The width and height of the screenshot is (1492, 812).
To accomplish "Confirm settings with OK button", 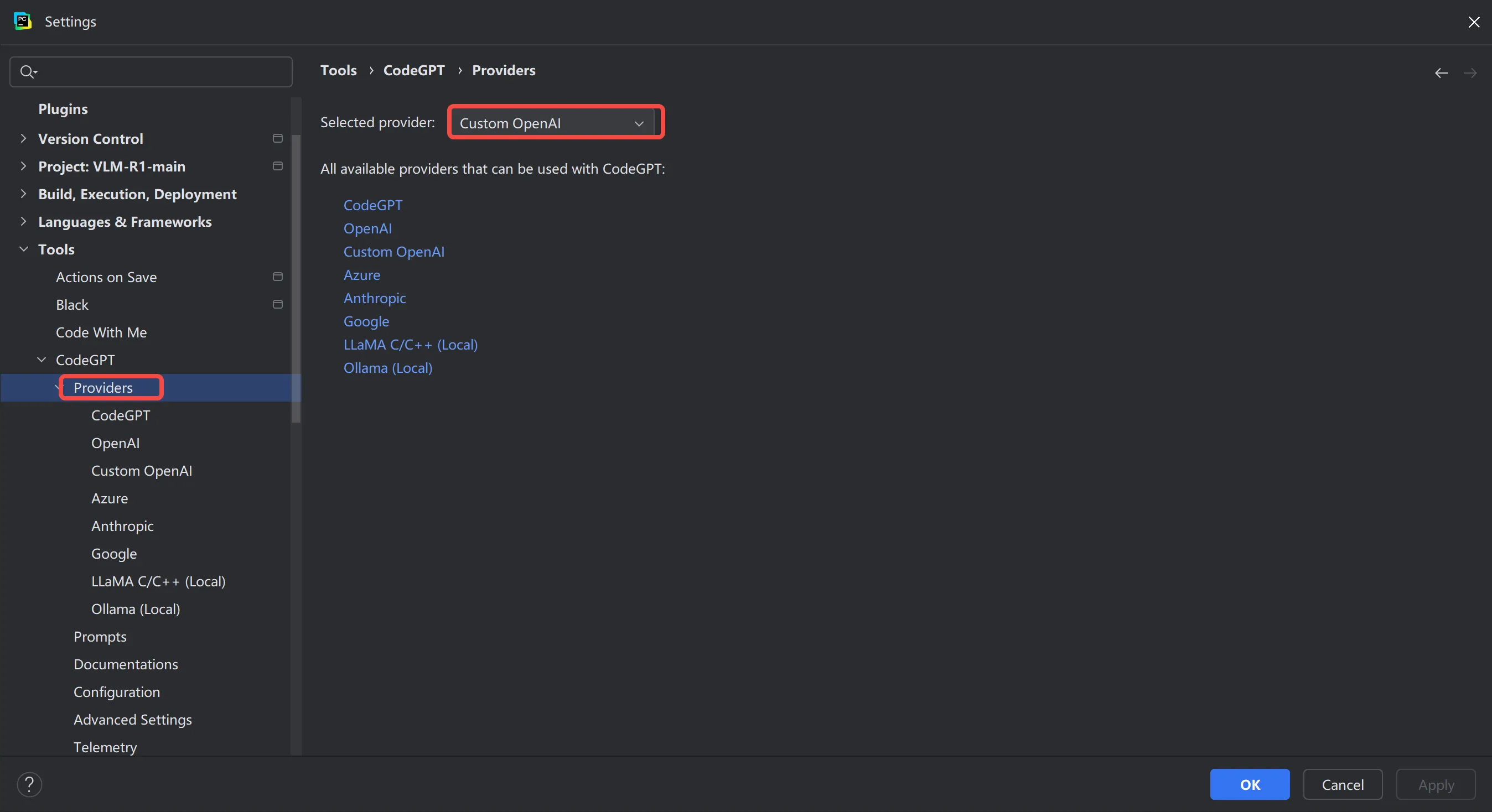I will click(1249, 784).
